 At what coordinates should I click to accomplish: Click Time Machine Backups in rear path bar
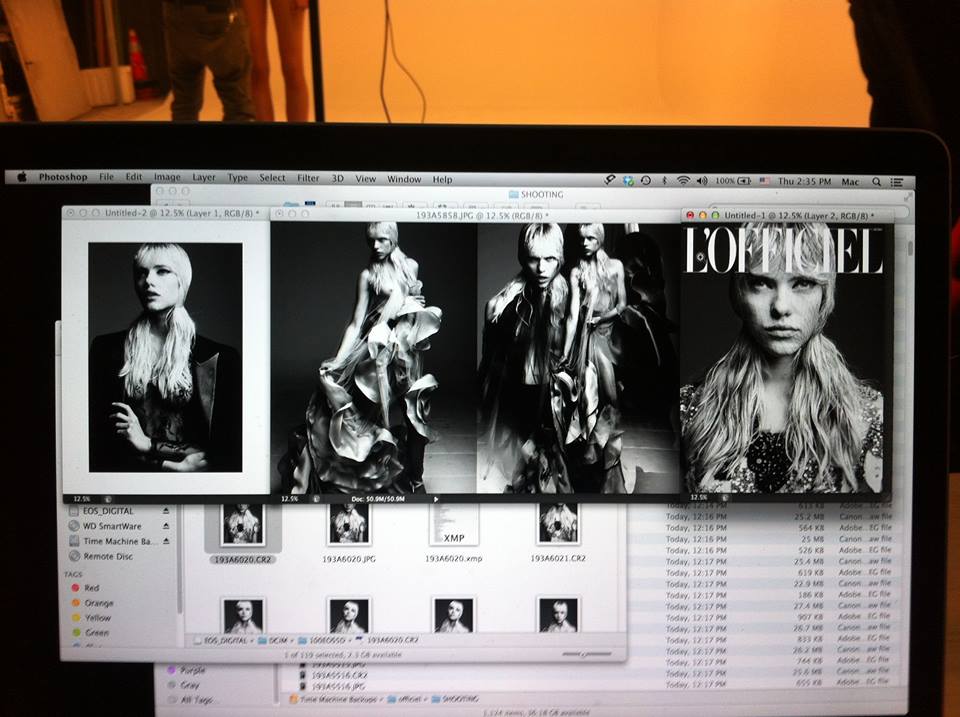click(335, 699)
